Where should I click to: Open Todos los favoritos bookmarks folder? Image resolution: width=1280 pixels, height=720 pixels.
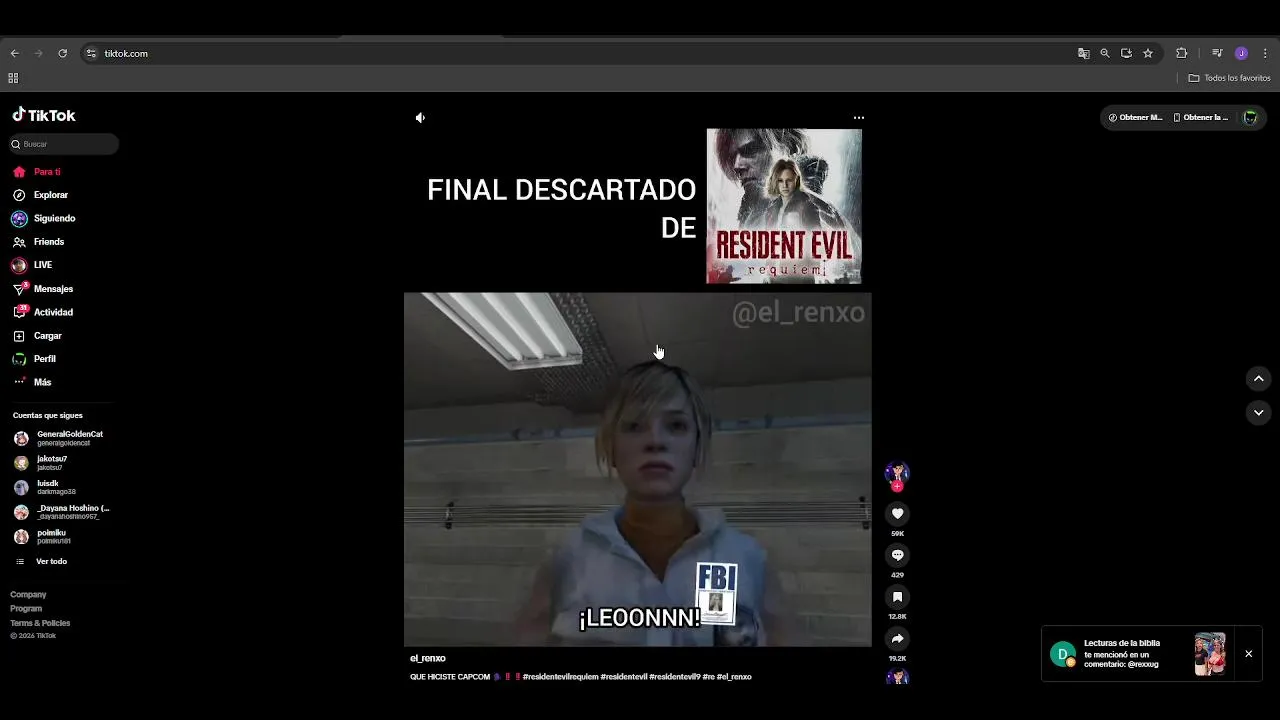[x=1230, y=78]
